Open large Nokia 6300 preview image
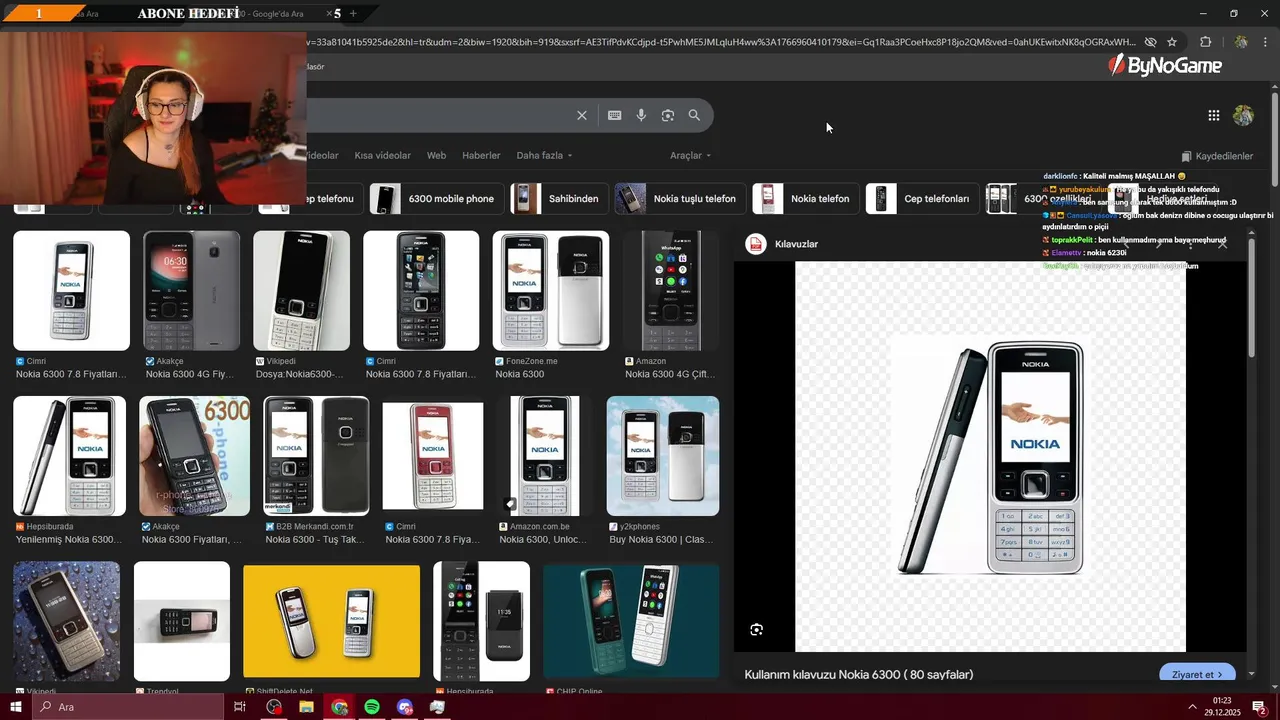 990,457
